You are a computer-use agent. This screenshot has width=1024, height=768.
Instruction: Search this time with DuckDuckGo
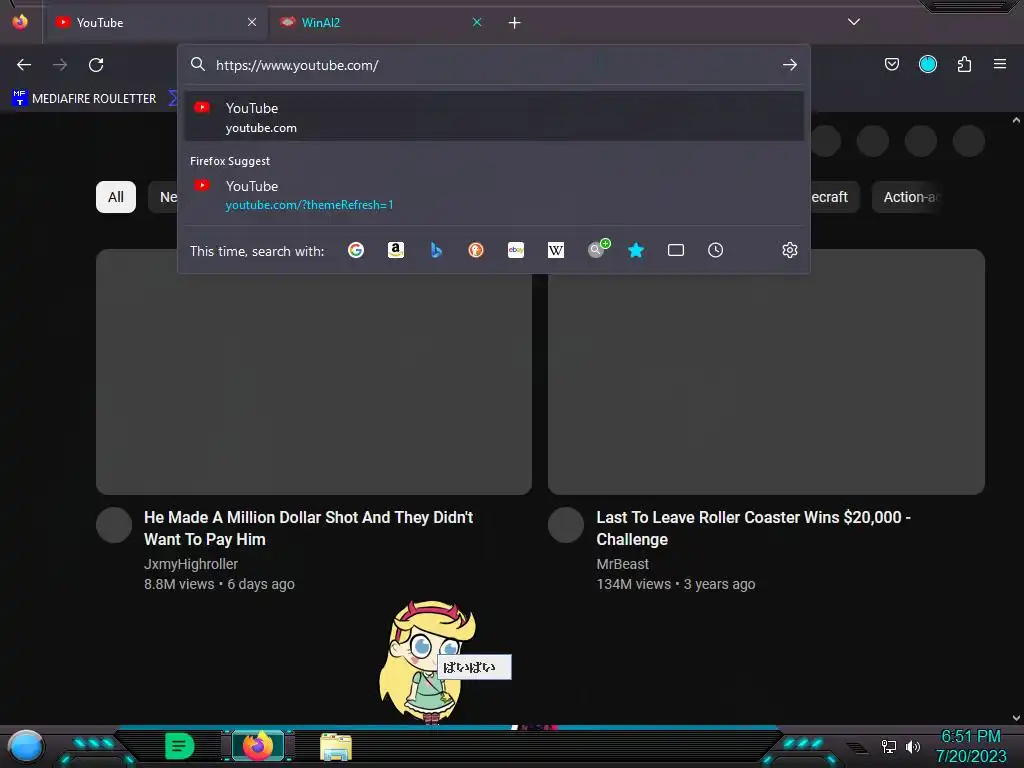[x=476, y=250]
